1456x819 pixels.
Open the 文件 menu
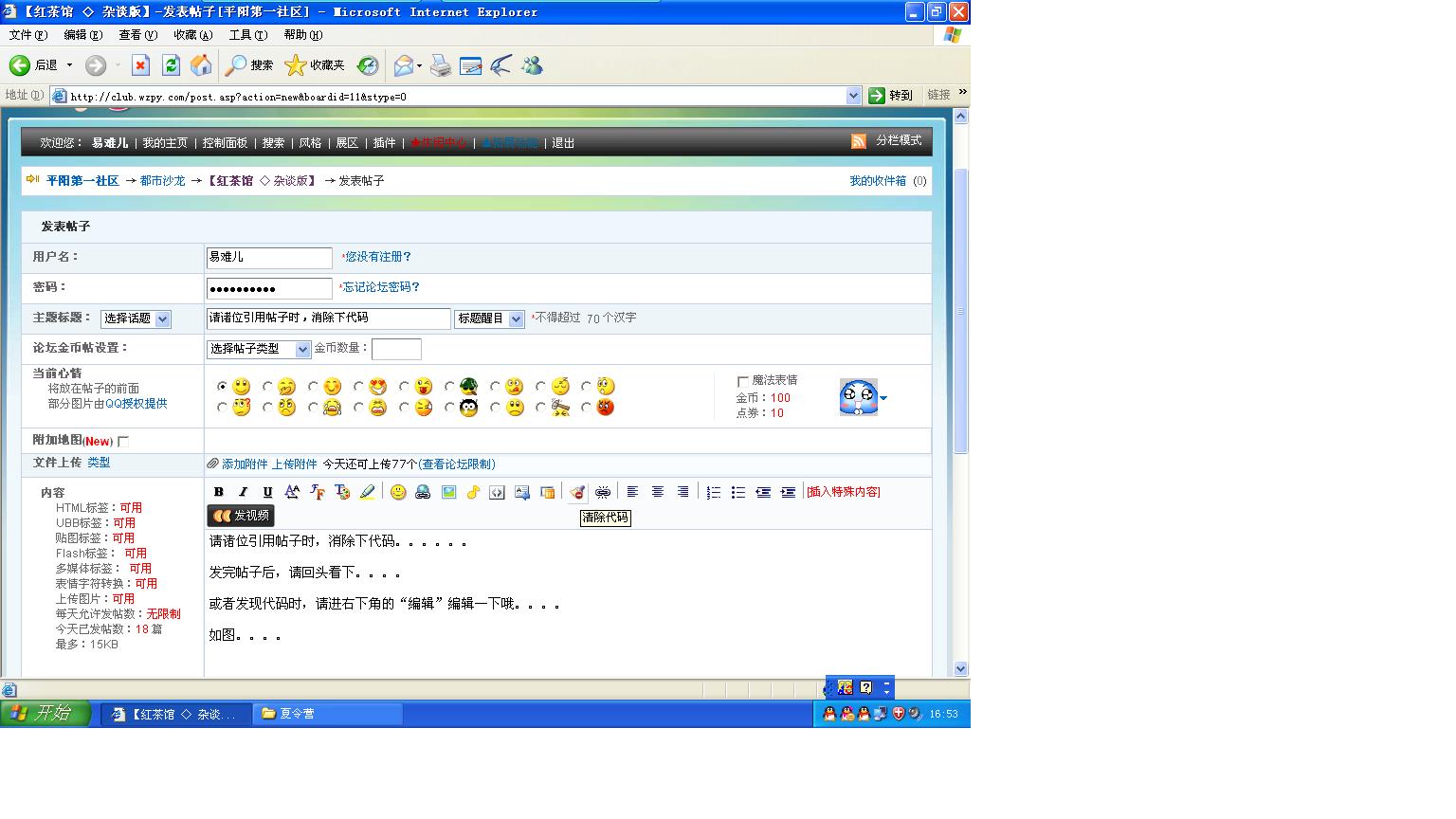pyautogui.click(x=27, y=35)
